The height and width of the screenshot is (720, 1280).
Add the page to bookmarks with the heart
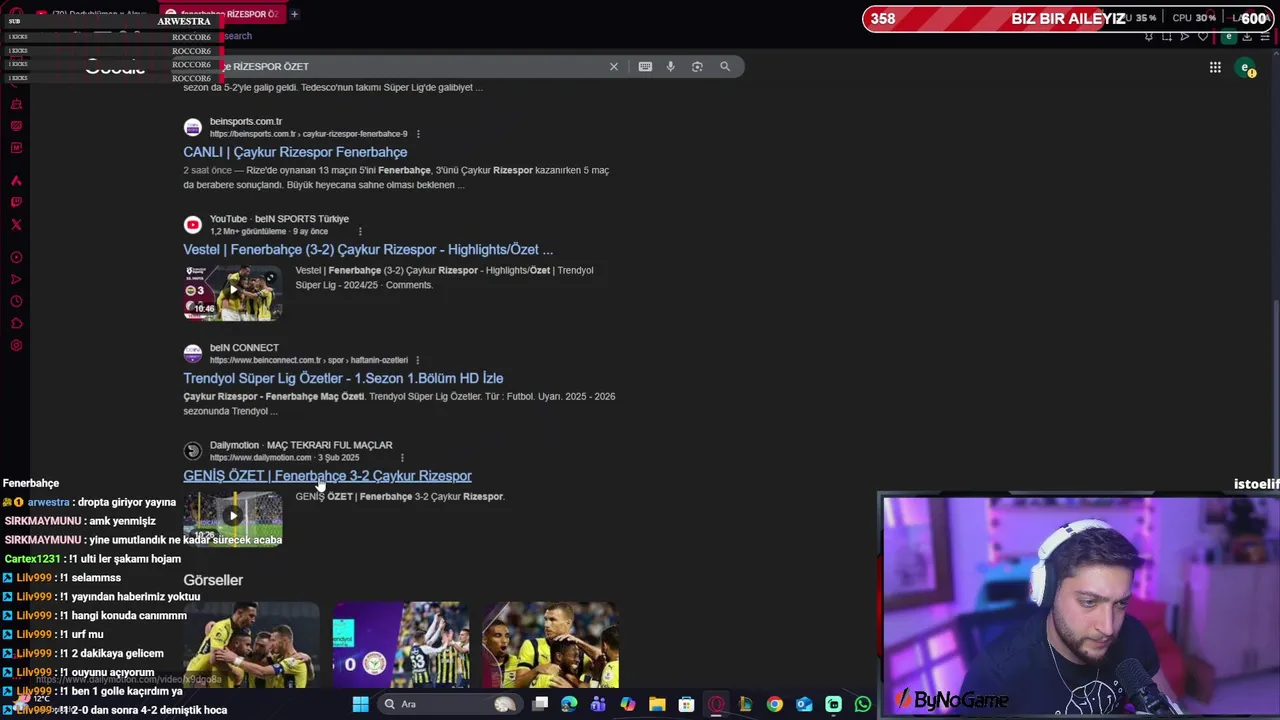click(1203, 36)
